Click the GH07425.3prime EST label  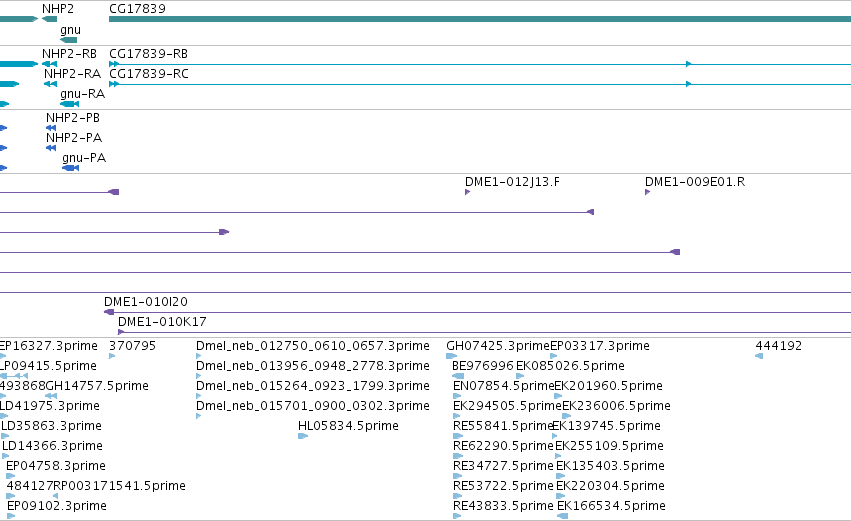[x=498, y=346]
